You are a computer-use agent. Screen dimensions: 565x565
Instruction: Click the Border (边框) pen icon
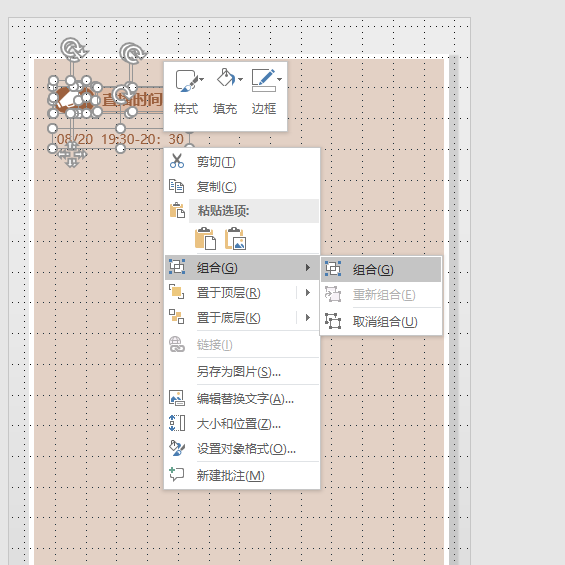(x=263, y=80)
